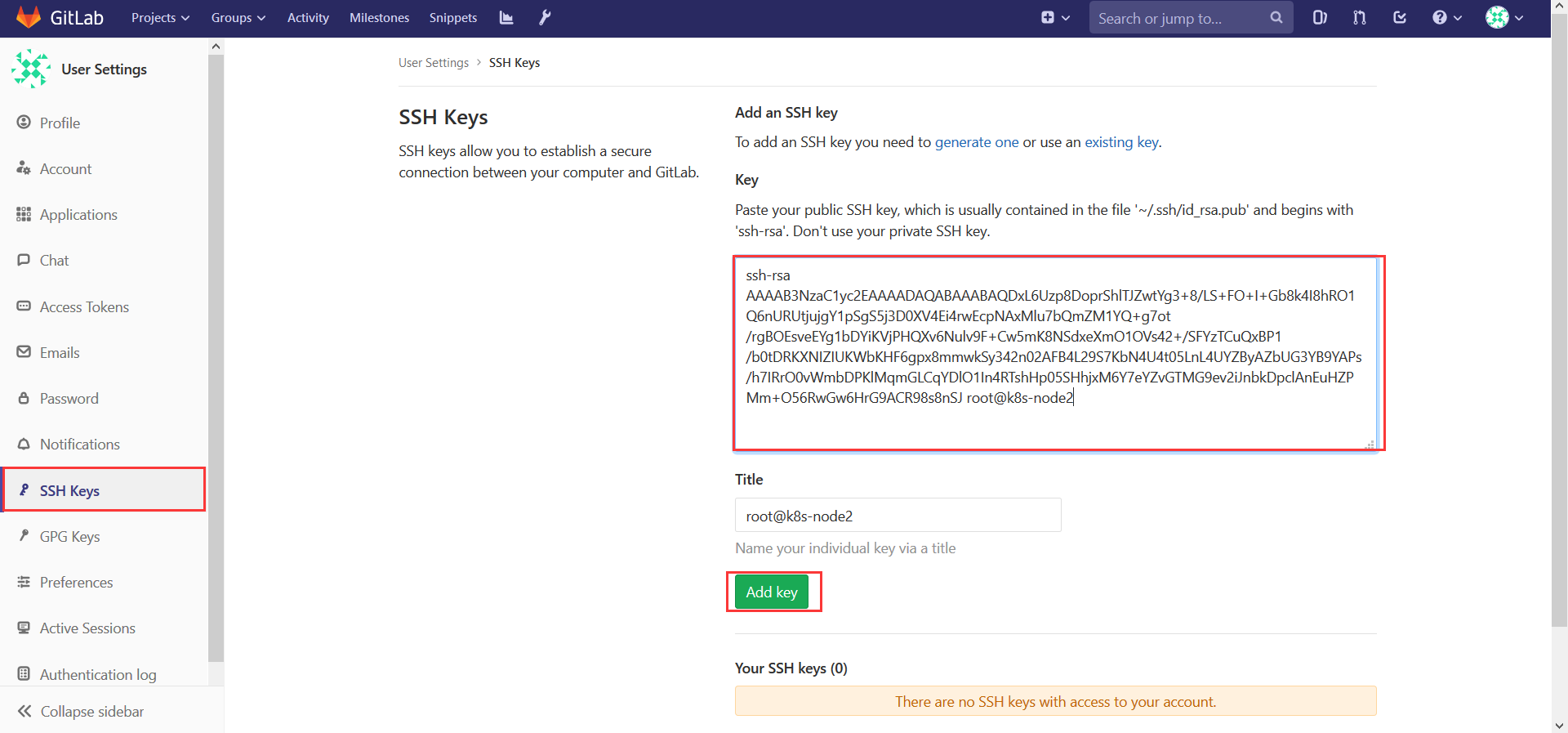Click the Profile icon in sidebar
1568x733 pixels.
tap(24, 123)
